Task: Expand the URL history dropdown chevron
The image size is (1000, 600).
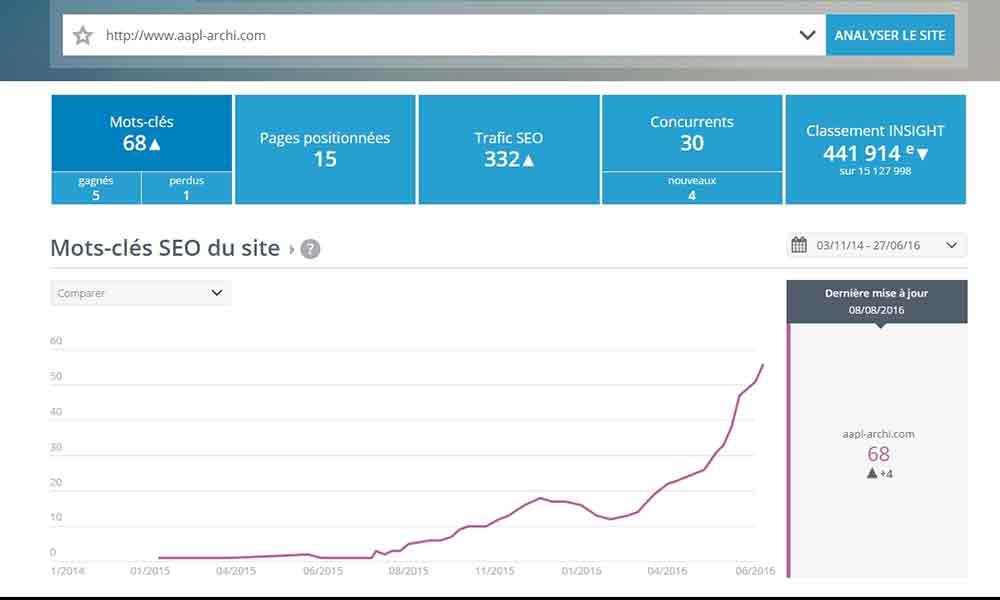Action: click(x=808, y=36)
